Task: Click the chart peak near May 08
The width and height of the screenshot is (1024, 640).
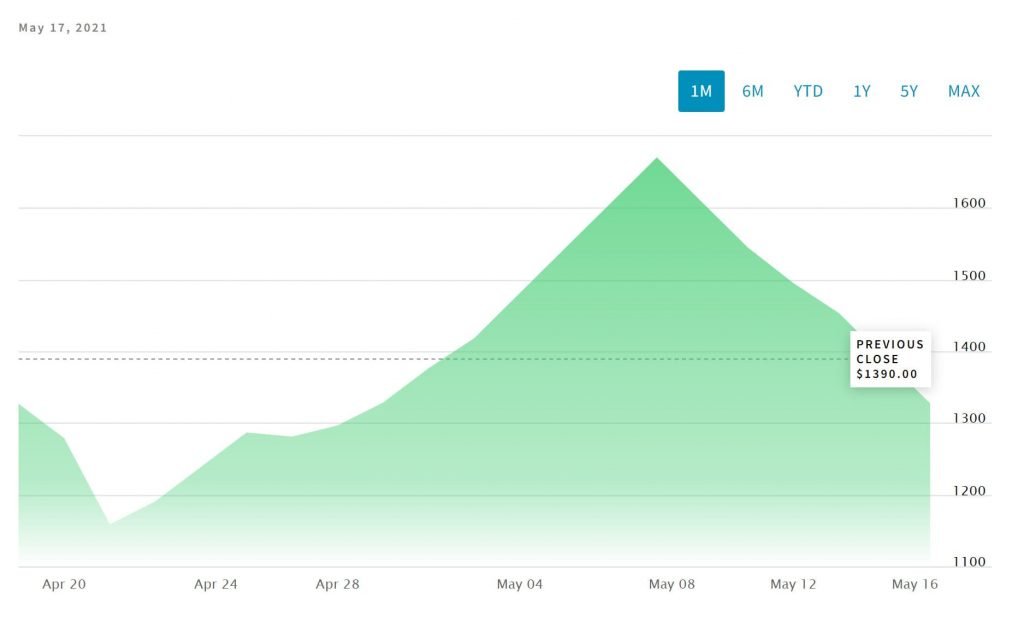Action: click(656, 159)
